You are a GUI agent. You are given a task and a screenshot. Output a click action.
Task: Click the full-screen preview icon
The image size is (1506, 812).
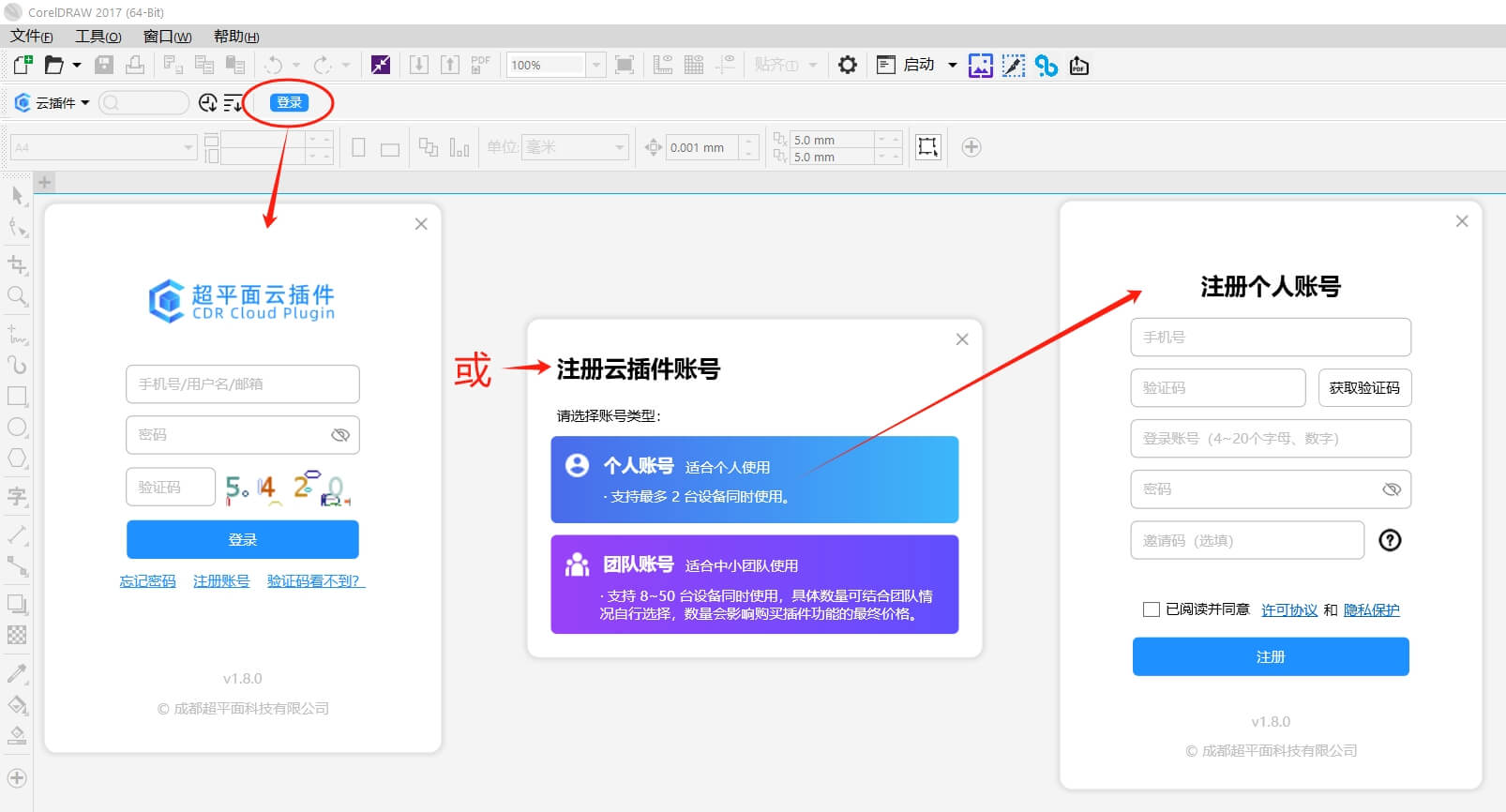pyautogui.click(x=625, y=65)
